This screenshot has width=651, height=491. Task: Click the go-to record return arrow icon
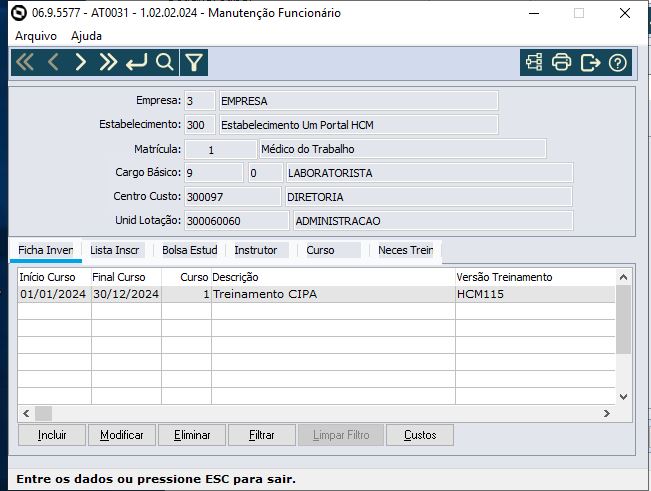click(x=137, y=63)
